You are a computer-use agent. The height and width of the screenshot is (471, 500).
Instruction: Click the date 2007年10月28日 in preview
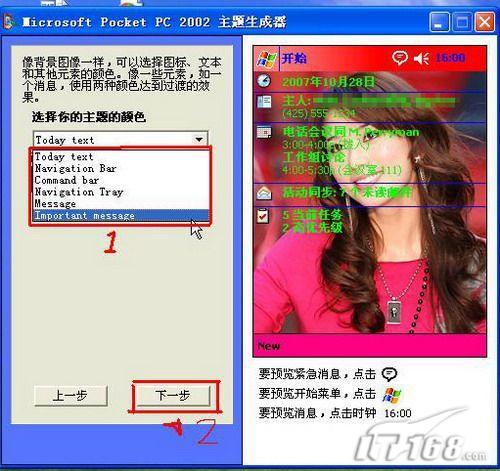329,82
